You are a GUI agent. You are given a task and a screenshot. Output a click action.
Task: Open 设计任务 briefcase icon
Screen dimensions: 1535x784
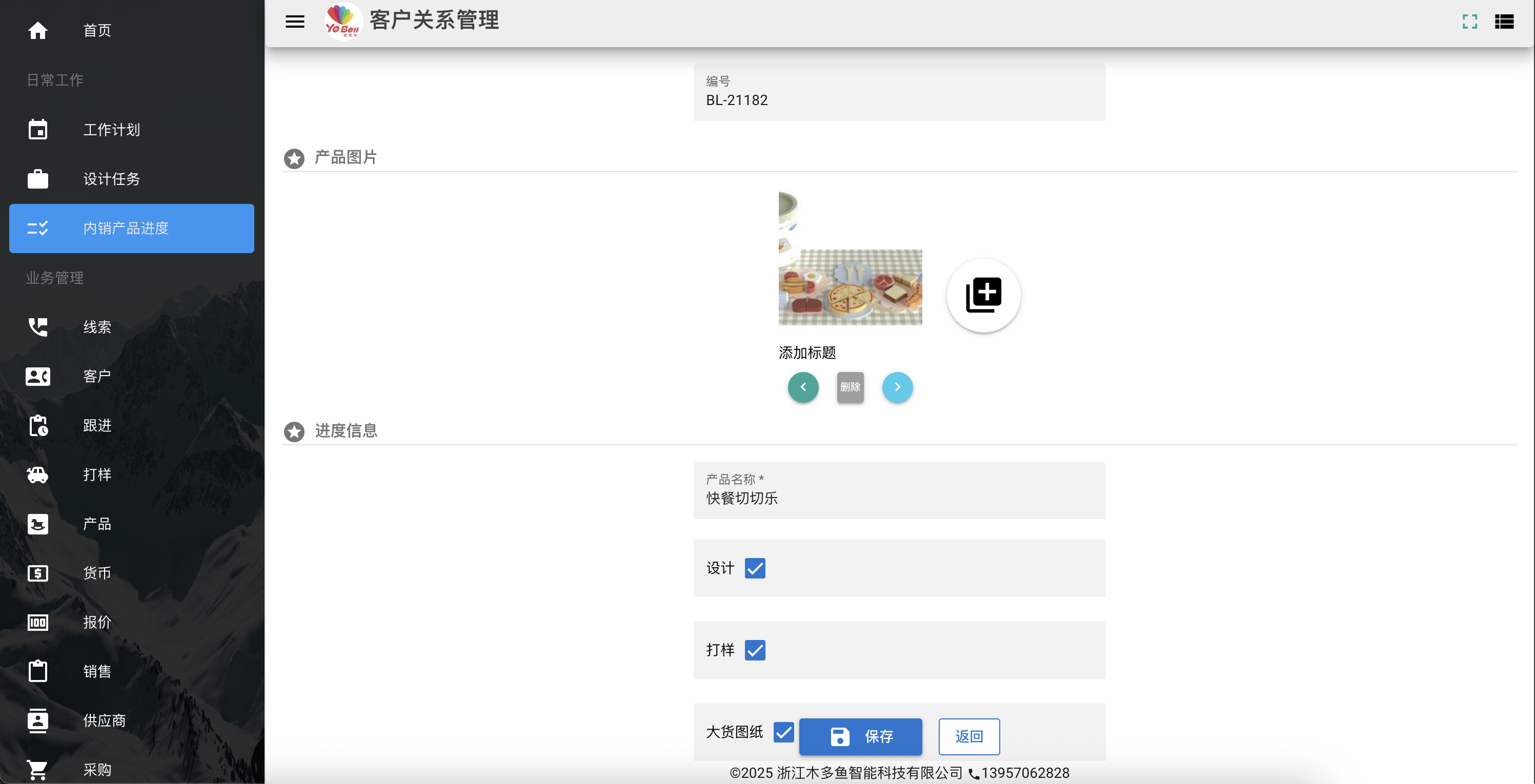click(37, 179)
